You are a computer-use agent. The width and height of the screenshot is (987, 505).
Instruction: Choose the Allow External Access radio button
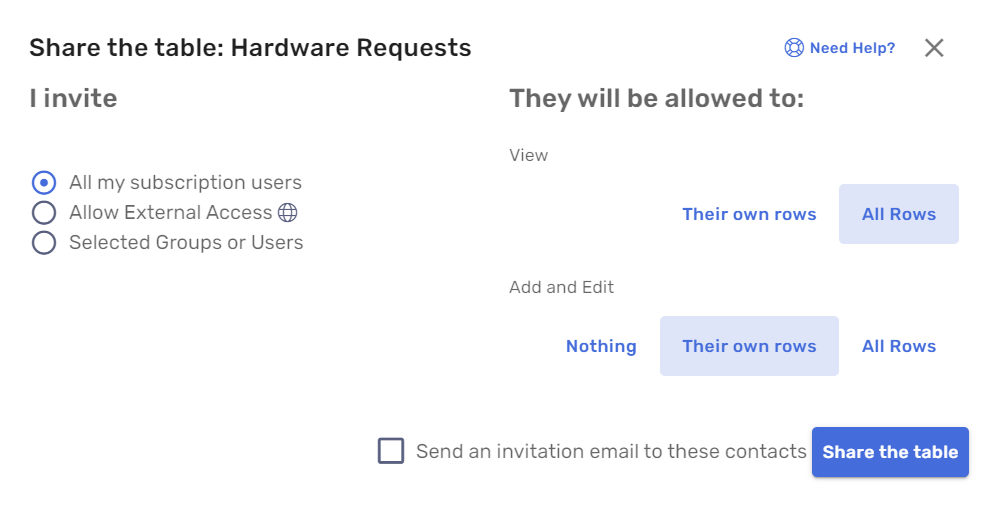pos(44,213)
